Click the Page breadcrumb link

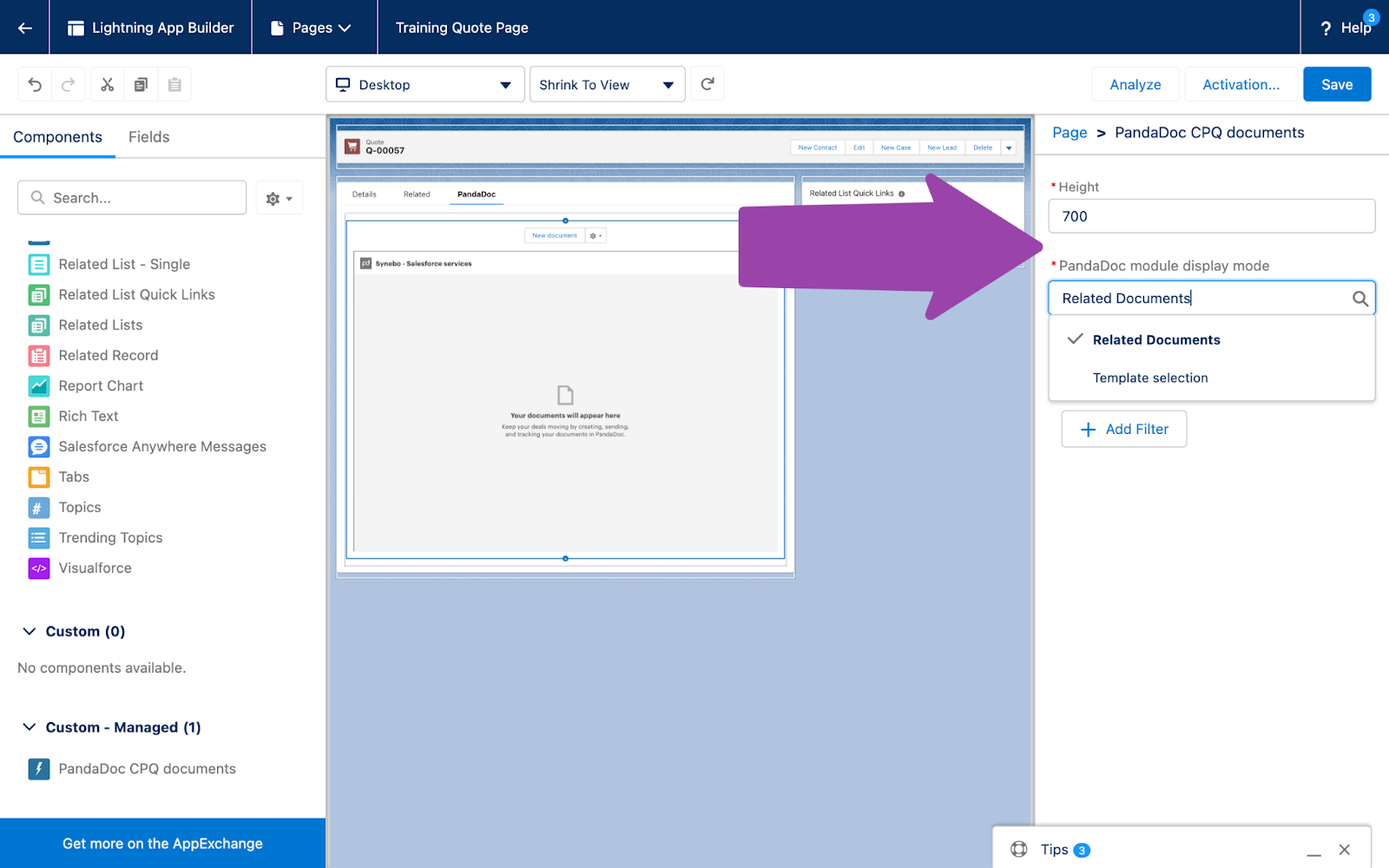coord(1070,132)
